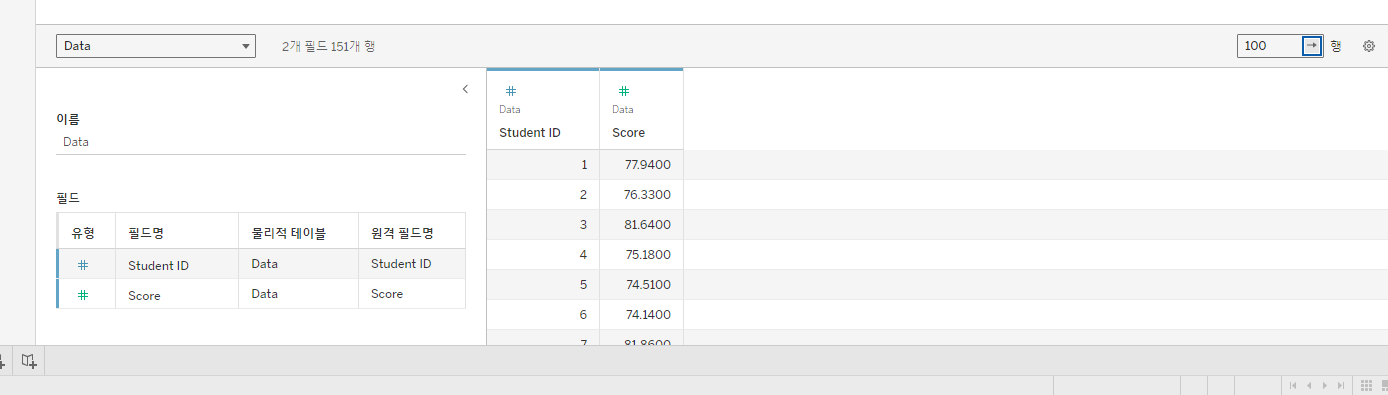The image size is (1388, 395).
Task: Click the row count input showing 100
Action: click(x=1268, y=46)
